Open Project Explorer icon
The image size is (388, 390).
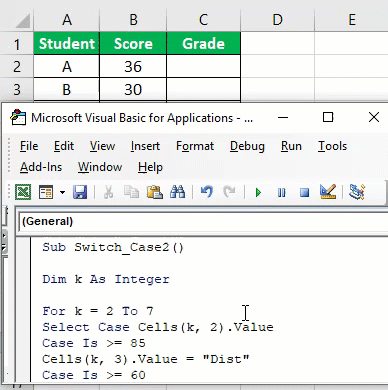pyautogui.click(x=357, y=192)
